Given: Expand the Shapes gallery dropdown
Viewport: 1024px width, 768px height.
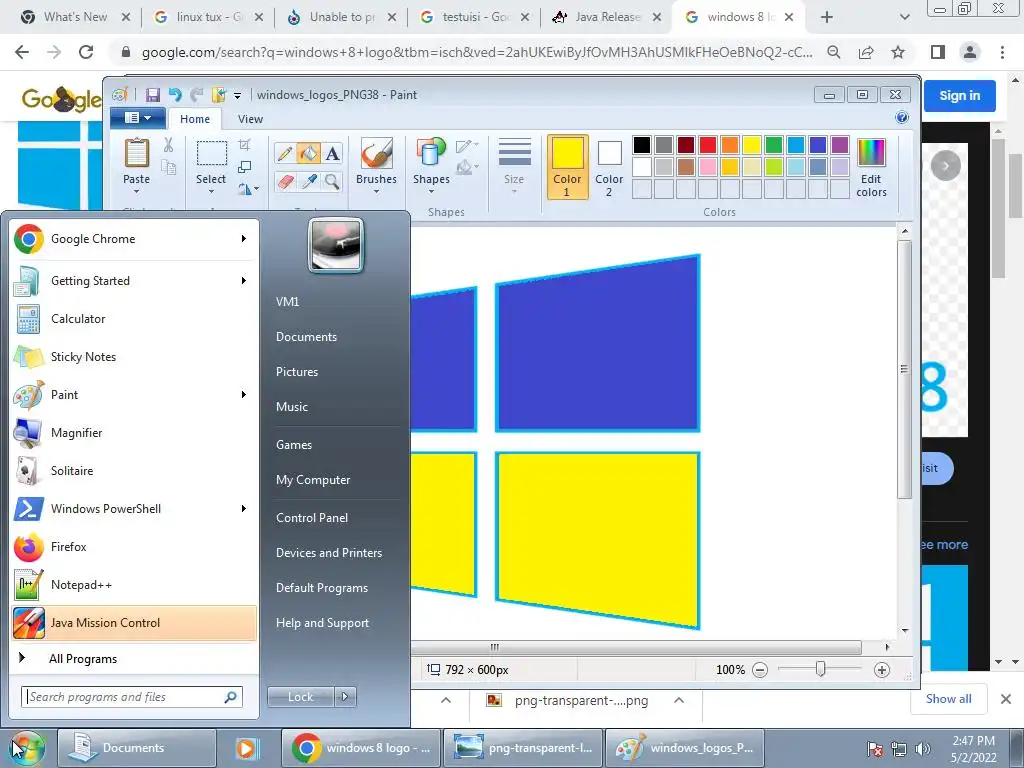Looking at the screenshot, I should pos(431,191).
